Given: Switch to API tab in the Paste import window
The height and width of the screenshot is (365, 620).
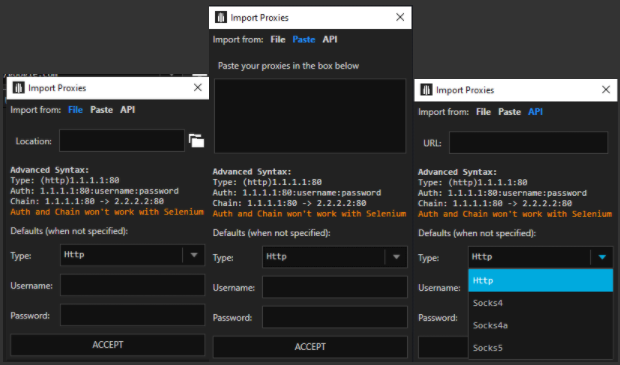Looking at the screenshot, I should point(330,40).
